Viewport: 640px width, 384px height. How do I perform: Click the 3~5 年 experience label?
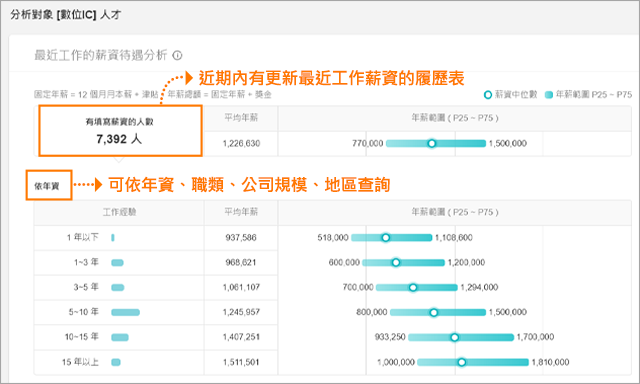point(86,287)
